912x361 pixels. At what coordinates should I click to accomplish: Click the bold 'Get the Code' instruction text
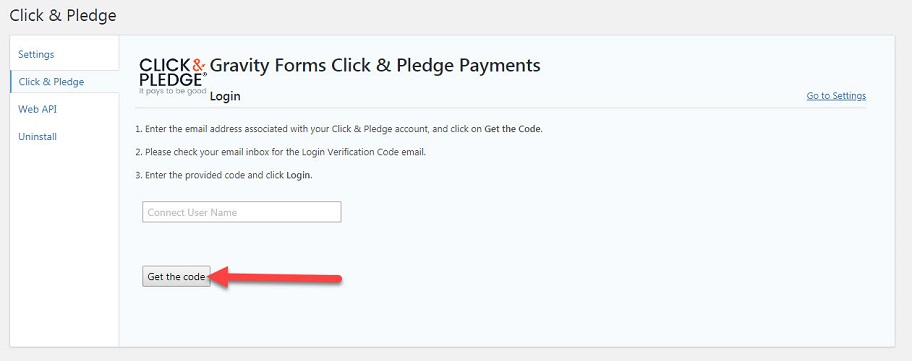coord(513,129)
